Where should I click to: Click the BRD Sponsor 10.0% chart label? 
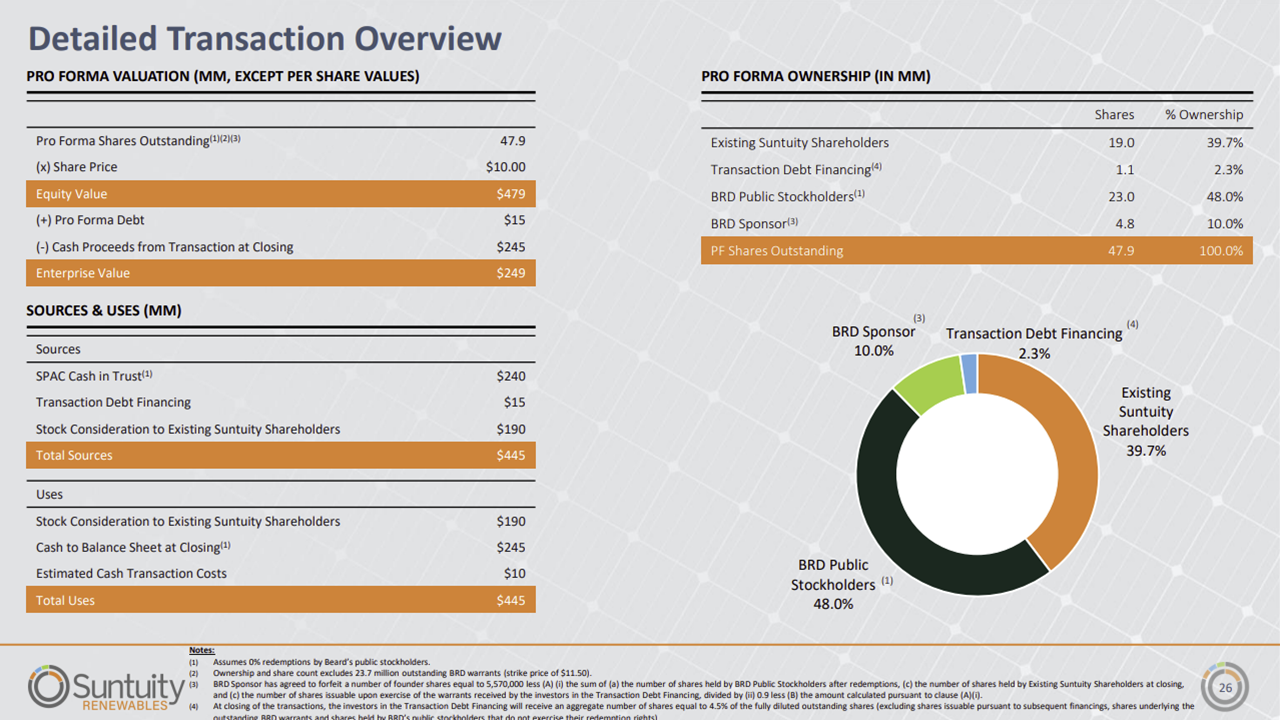[x=873, y=341]
